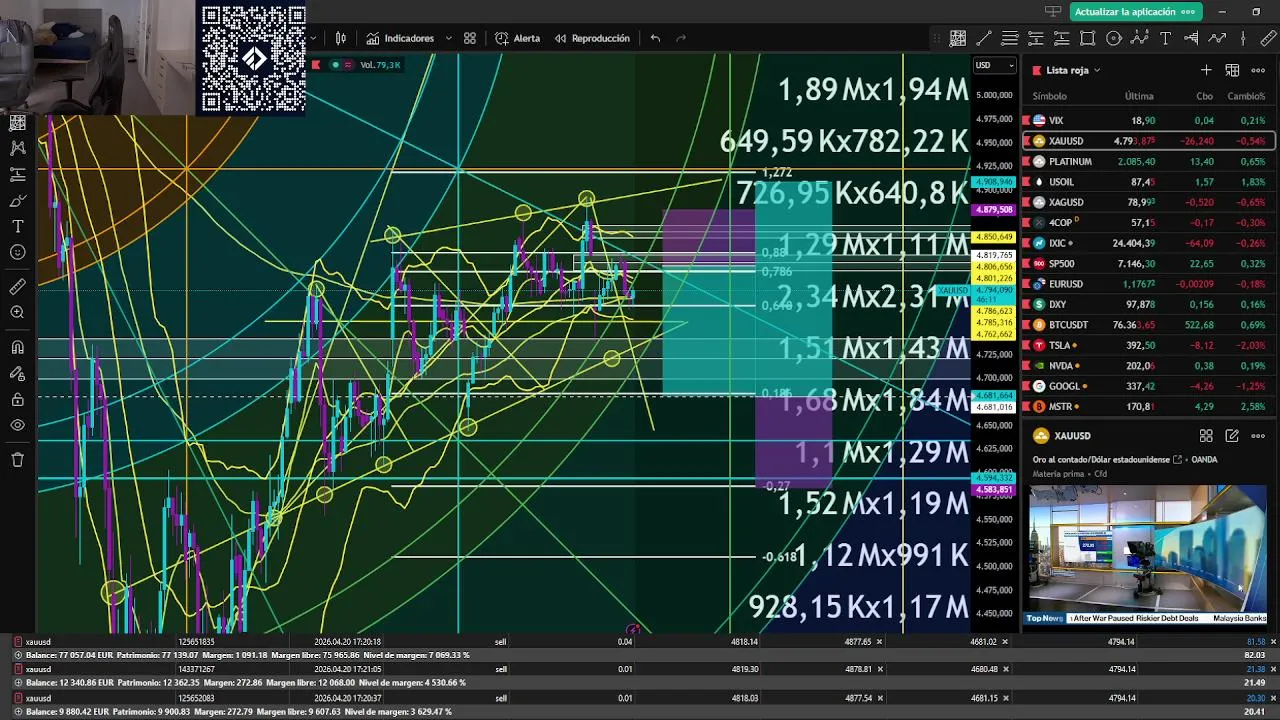Sort watchlist by Última column
The width and height of the screenshot is (1280, 720).
pyautogui.click(x=1139, y=96)
